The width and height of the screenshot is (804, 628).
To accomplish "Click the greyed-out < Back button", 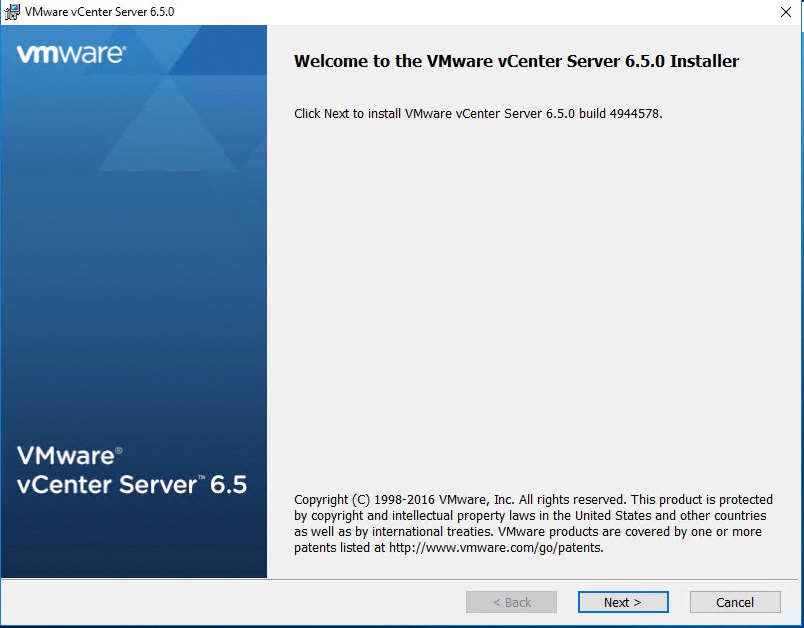I will [511, 602].
